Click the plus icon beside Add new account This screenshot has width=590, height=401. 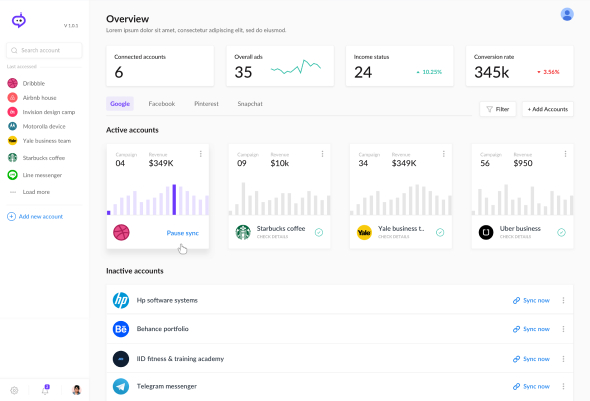pyautogui.click(x=11, y=216)
